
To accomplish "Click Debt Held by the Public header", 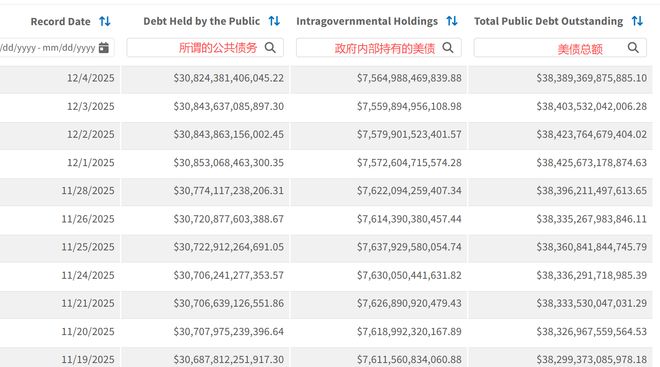I will tap(202, 21).
